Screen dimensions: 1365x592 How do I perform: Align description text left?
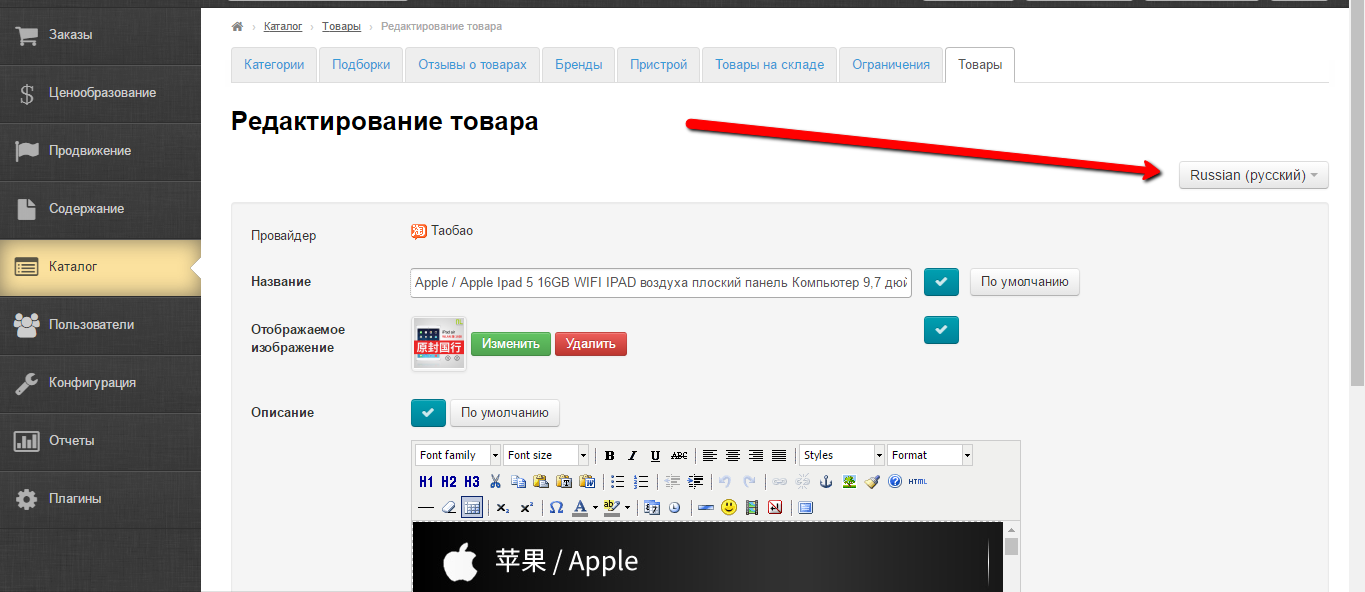coord(709,455)
